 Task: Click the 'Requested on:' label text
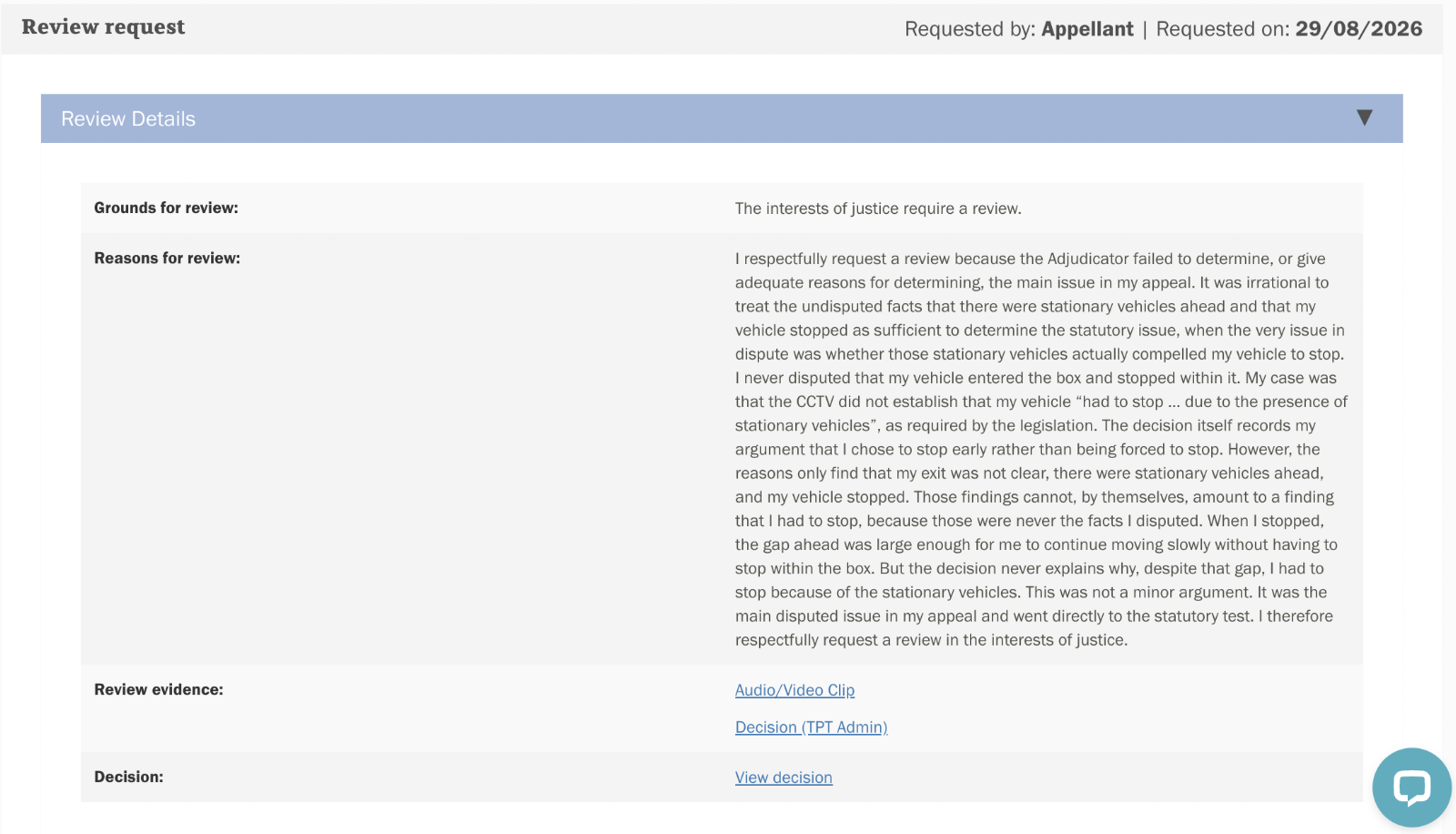1223,29
